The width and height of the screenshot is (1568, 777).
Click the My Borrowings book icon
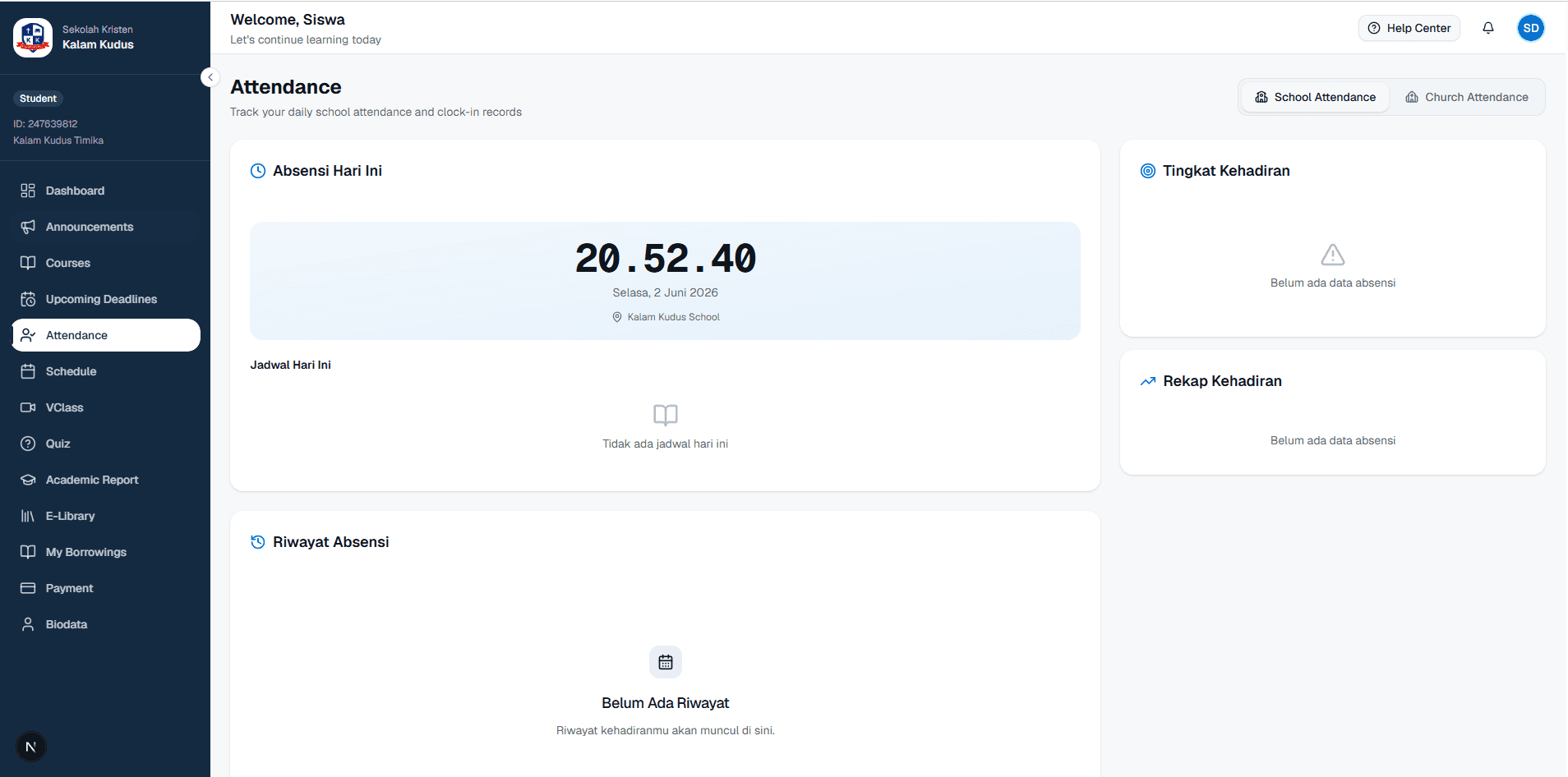pos(28,552)
